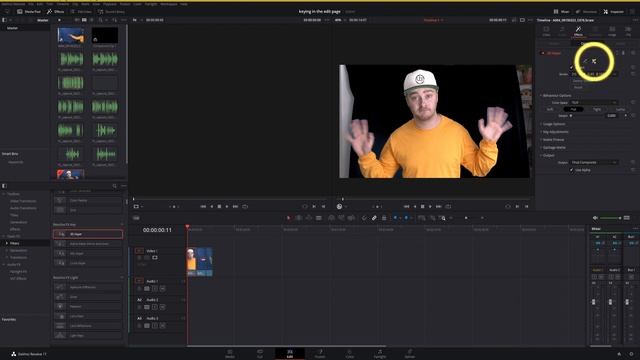This screenshot has width=640, height=360.
Task: Select first video thumbnail in media pool
Action: click(71, 36)
